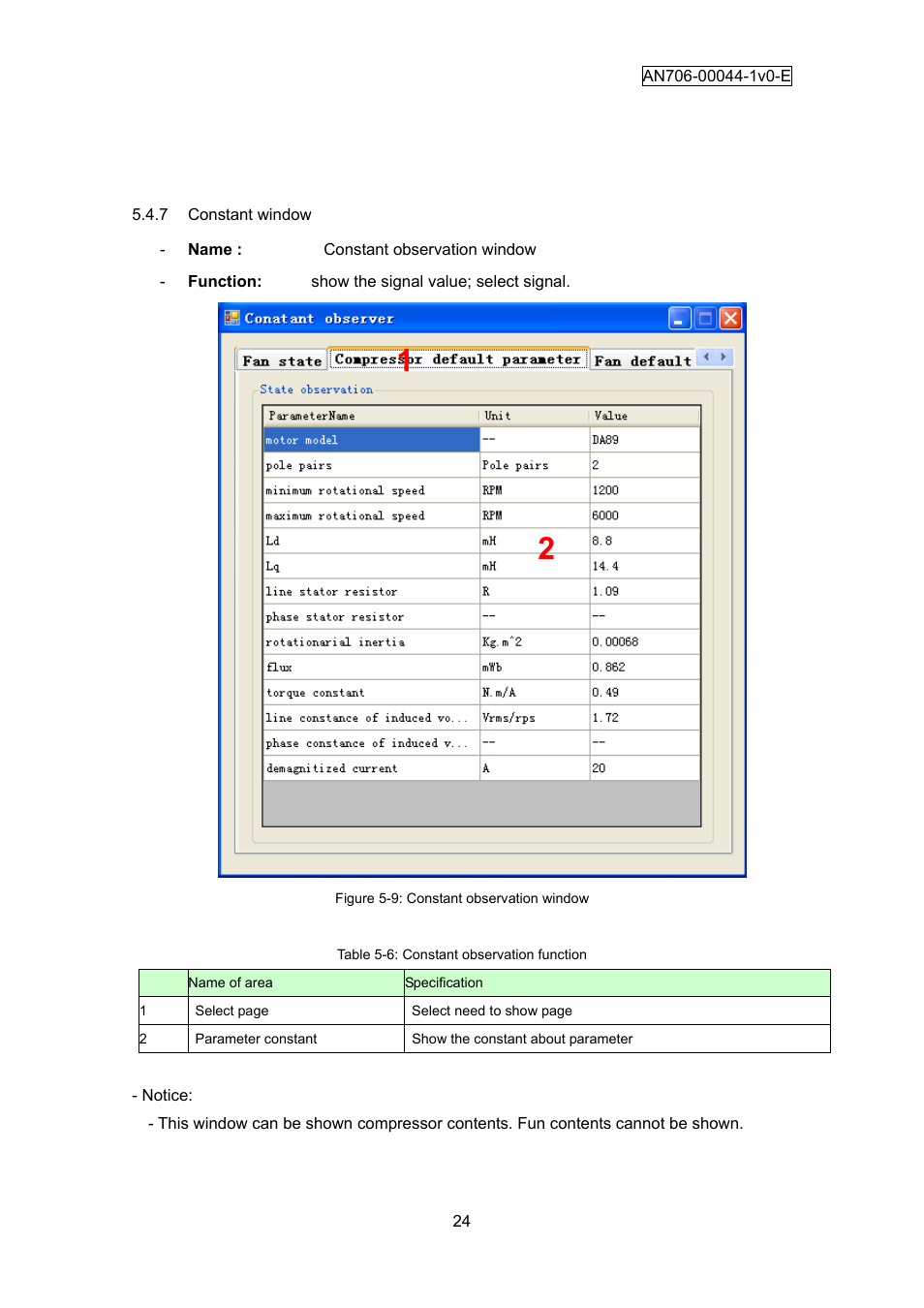Viewport: 924px width, 1308px height.
Task: Click the 8.8 value cell
Action: (x=644, y=541)
